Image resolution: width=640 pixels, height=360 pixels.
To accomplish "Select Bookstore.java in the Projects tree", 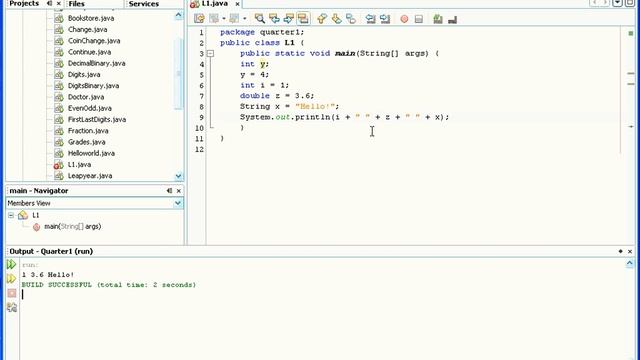I will pos(91,18).
